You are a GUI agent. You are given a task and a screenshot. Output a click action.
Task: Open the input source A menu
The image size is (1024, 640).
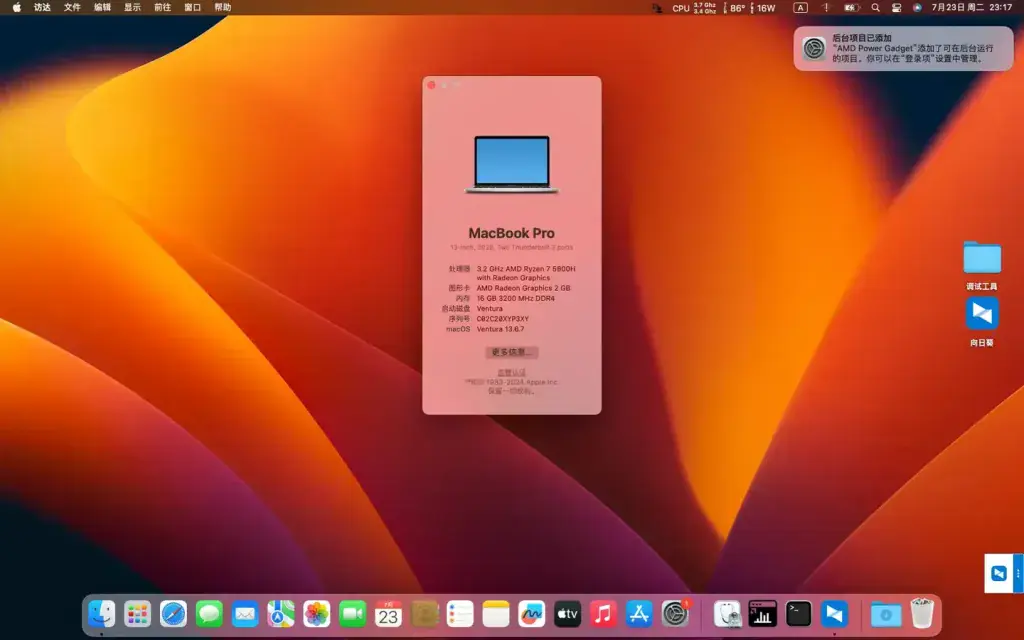tap(801, 8)
